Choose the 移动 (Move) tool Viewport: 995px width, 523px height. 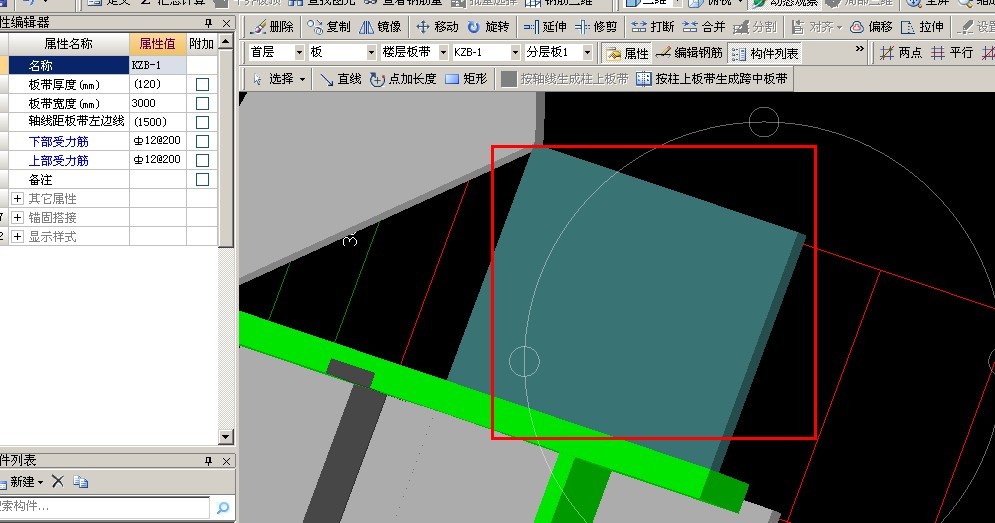pos(437,27)
